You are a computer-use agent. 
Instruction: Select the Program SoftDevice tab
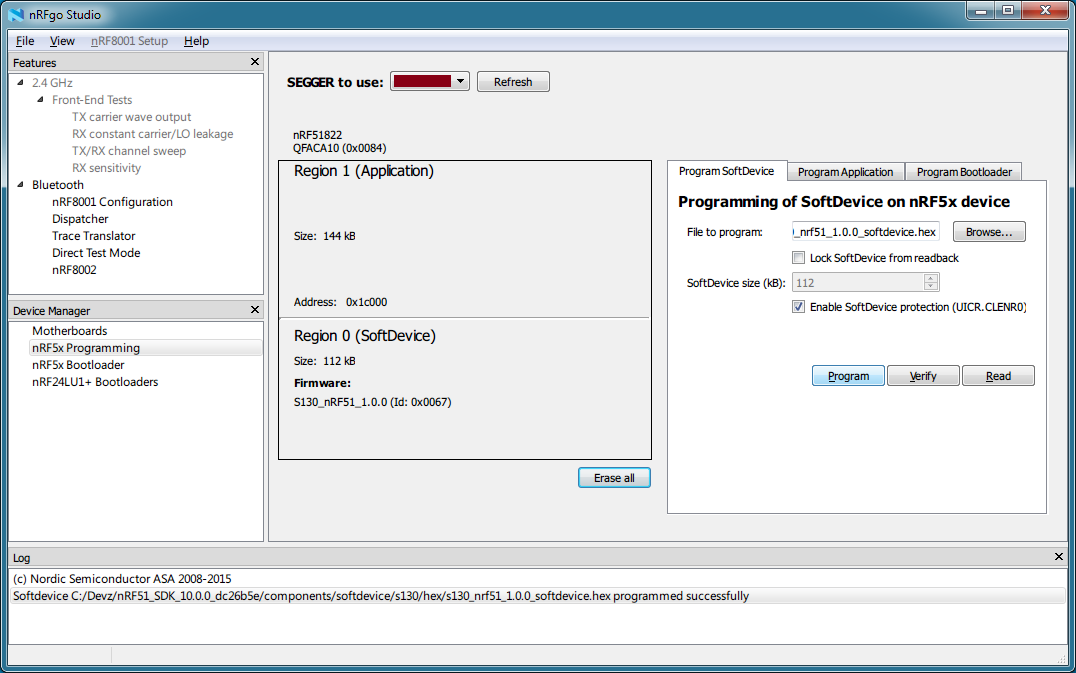pyautogui.click(x=726, y=171)
